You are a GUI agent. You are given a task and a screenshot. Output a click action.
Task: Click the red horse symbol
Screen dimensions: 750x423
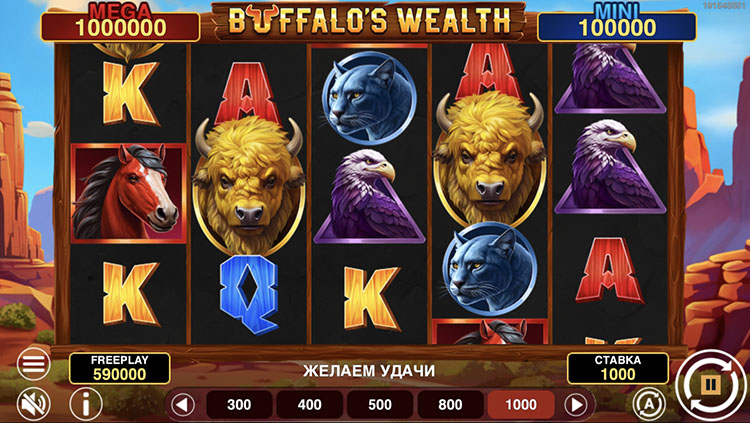[128, 193]
